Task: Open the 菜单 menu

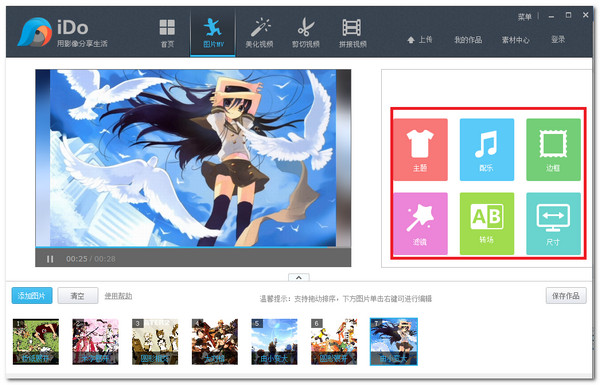Action: [x=525, y=17]
